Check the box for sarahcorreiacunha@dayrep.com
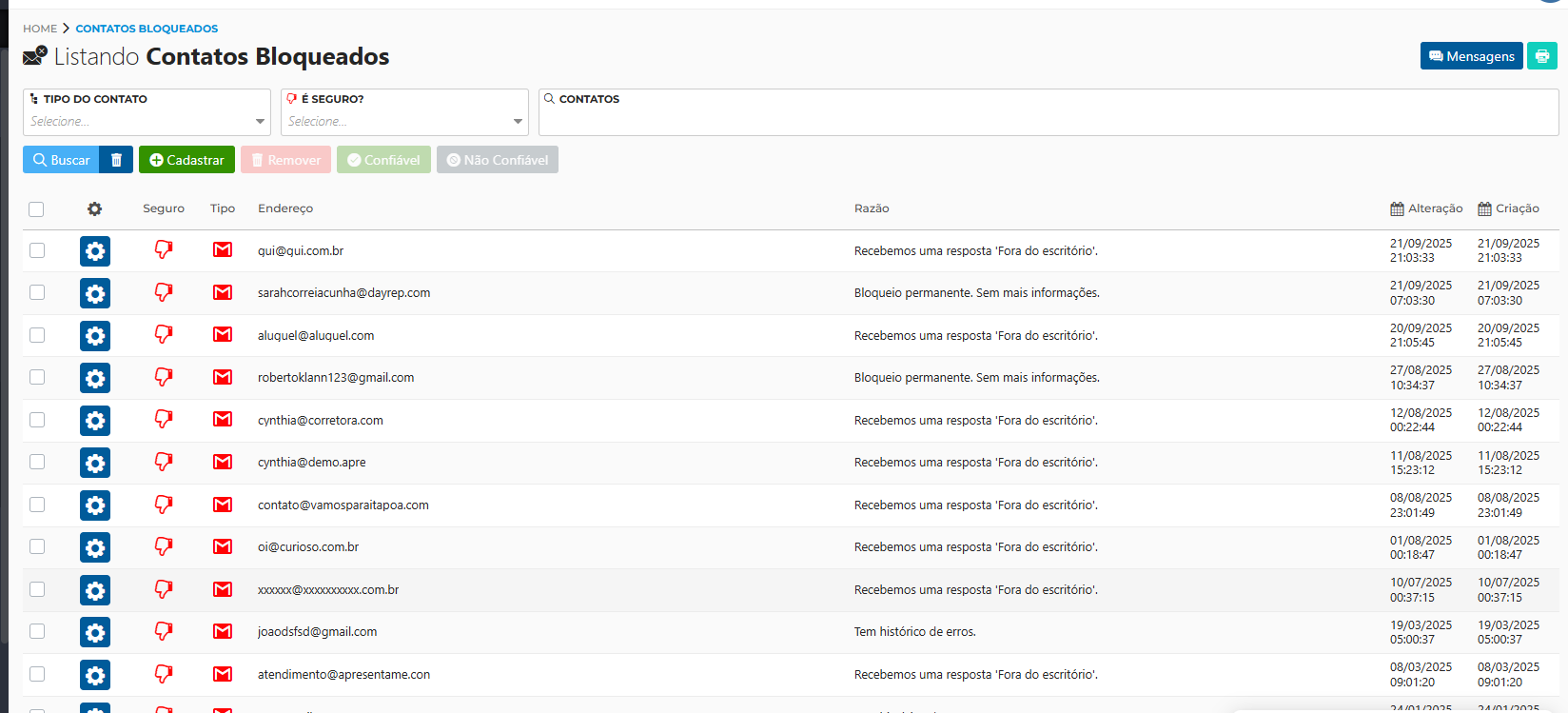The image size is (1568, 713). point(37,292)
